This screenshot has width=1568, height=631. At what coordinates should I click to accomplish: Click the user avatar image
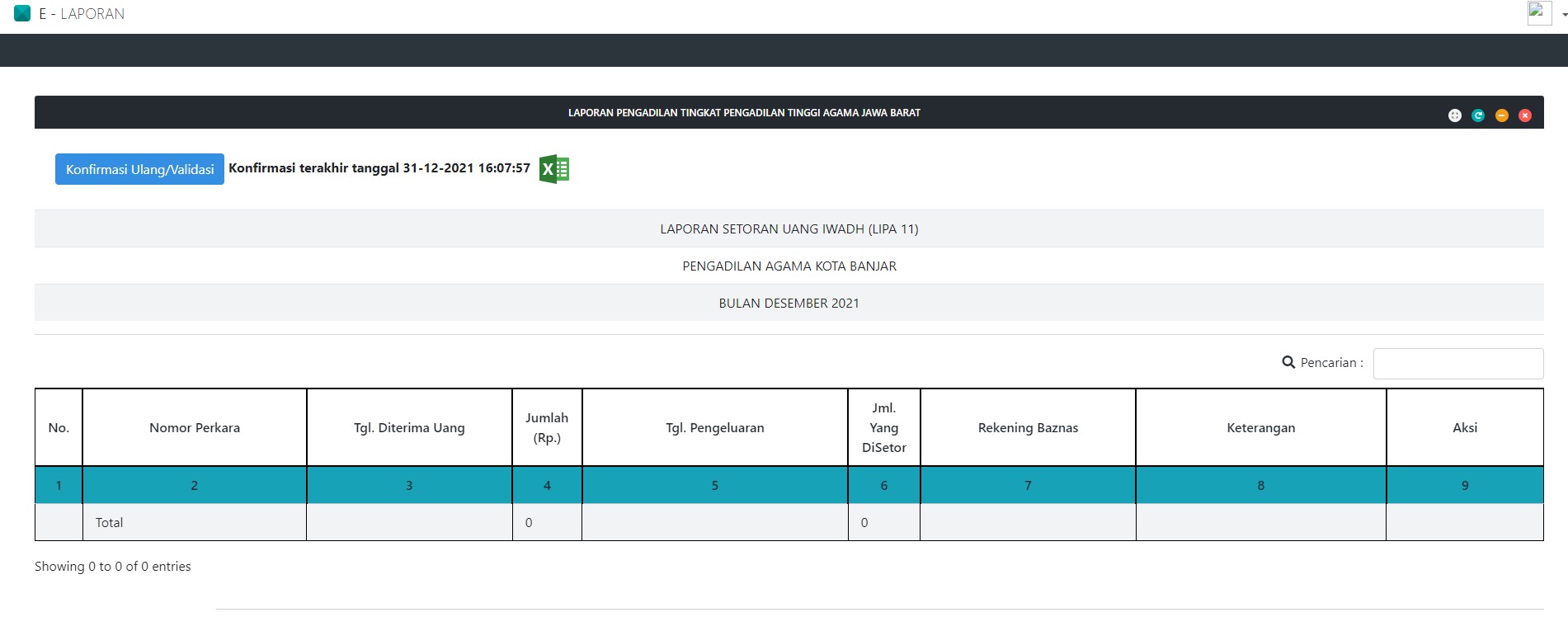[1539, 13]
